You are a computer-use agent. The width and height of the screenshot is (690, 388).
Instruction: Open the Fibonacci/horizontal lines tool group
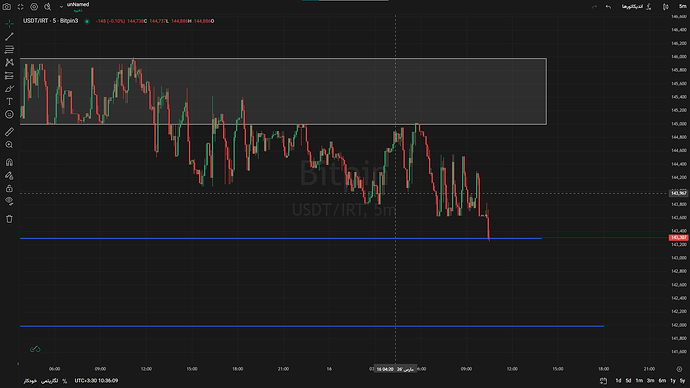(9, 50)
